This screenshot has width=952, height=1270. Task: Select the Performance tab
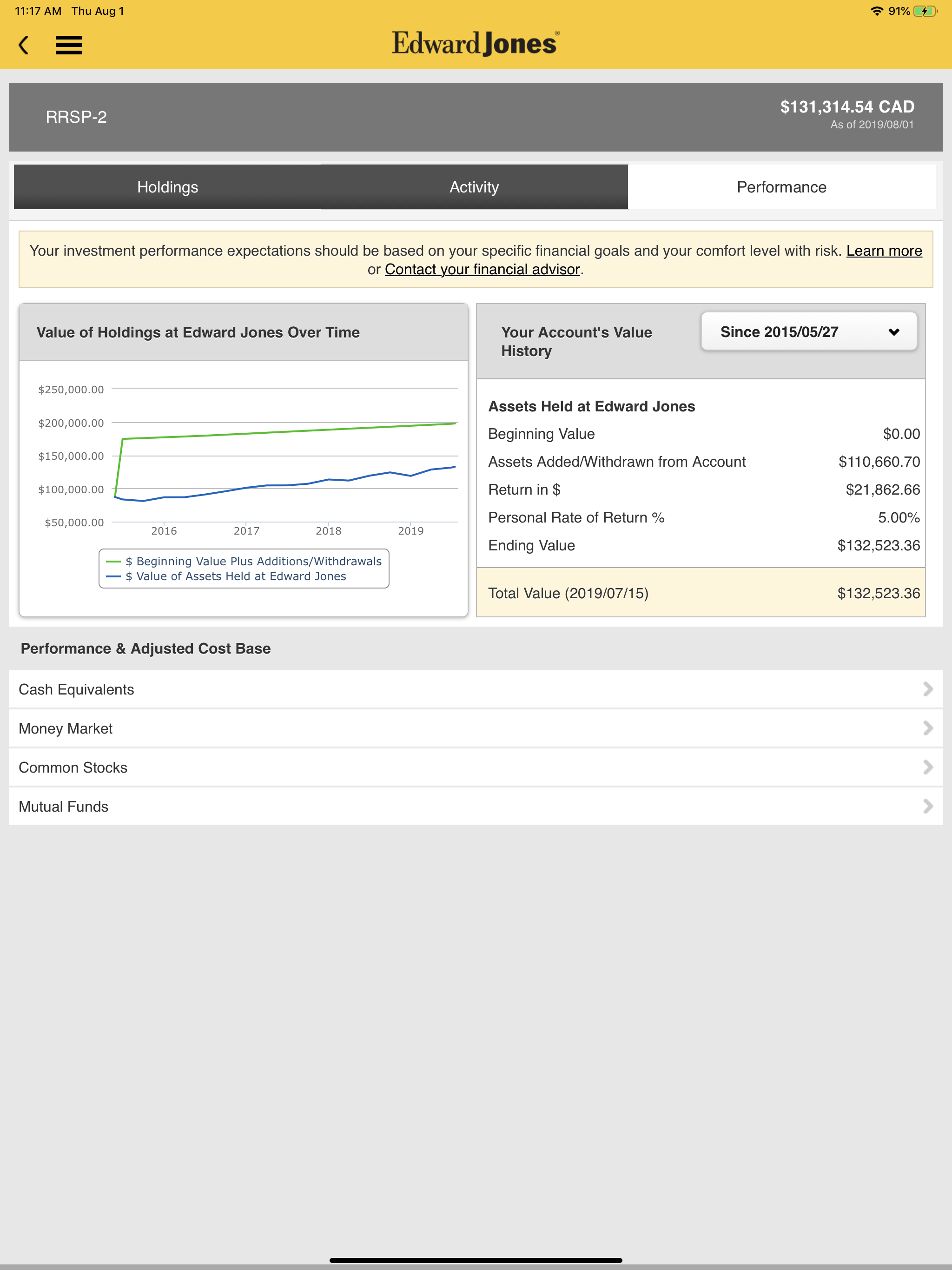781,187
